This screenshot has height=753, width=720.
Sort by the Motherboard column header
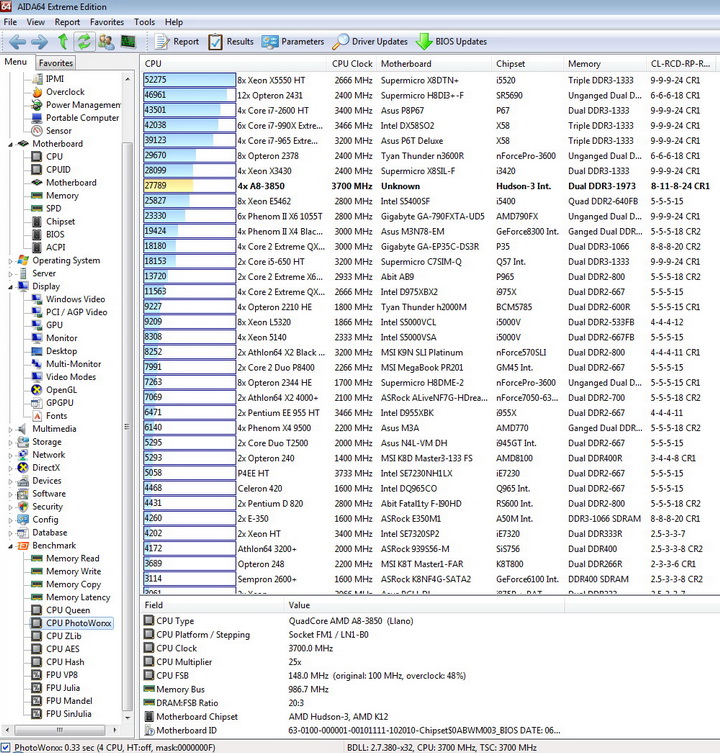pyautogui.click(x=433, y=64)
